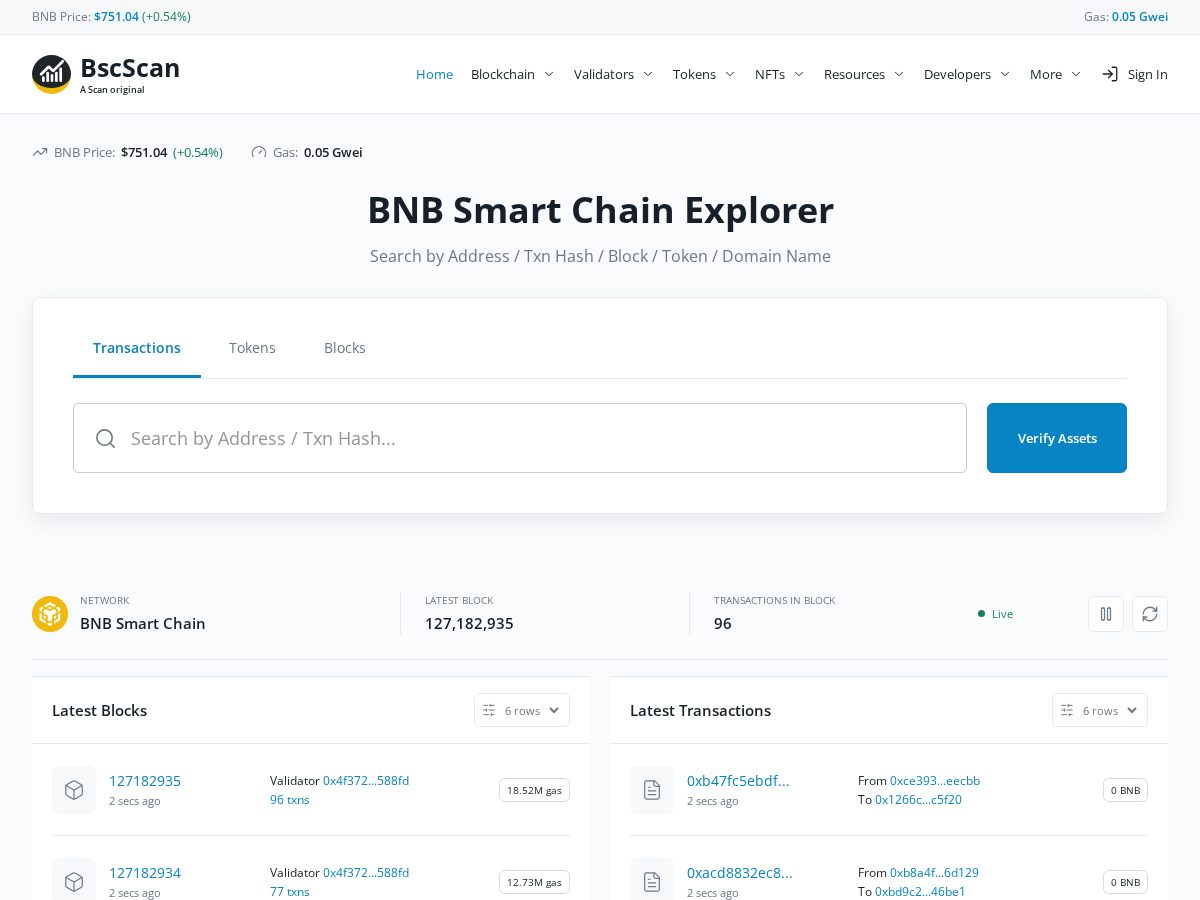The width and height of the screenshot is (1200, 900).
Task: Click the top bar BNB price $751.04
Action: pyautogui.click(x=116, y=17)
